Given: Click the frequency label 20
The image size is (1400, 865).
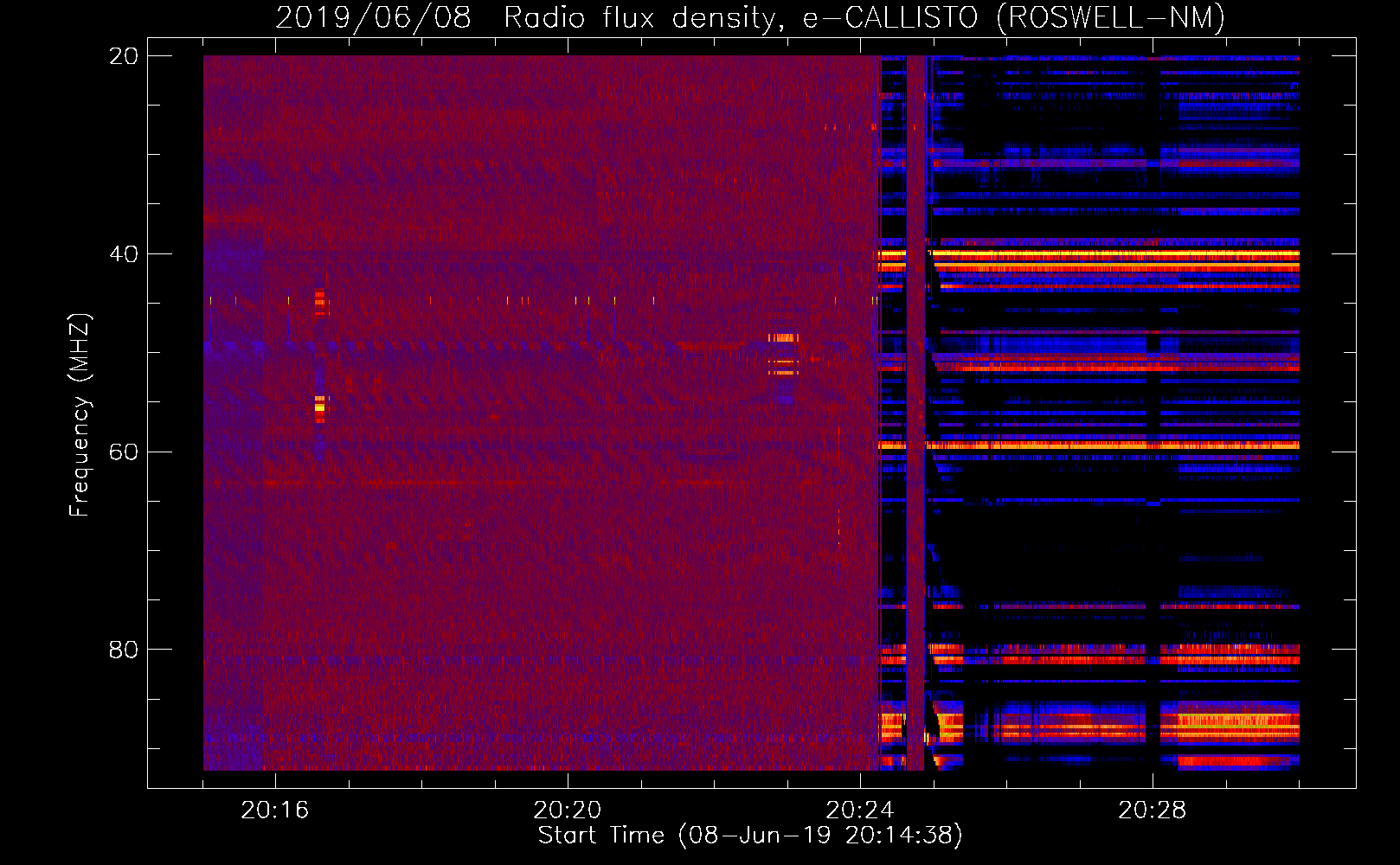Looking at the screenshot, I should coord(123,56).
